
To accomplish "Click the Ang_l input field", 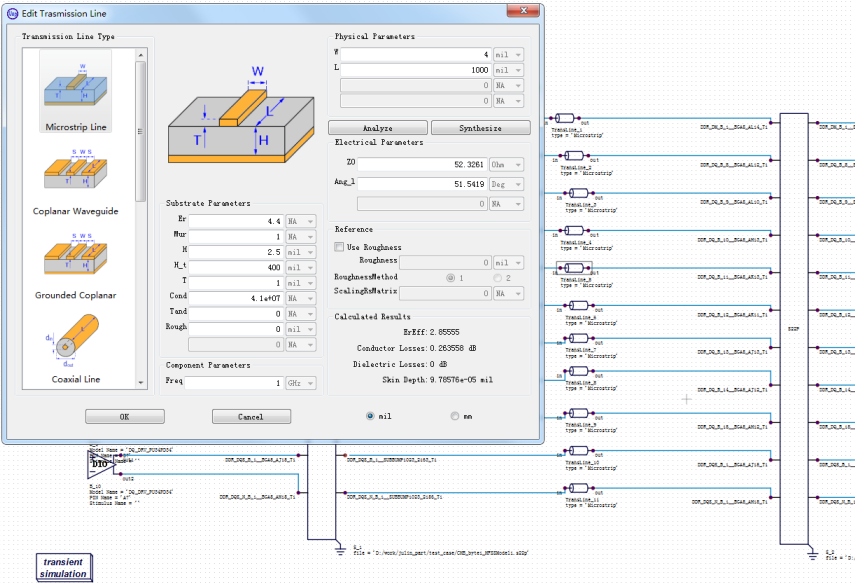I will point(422,184).
